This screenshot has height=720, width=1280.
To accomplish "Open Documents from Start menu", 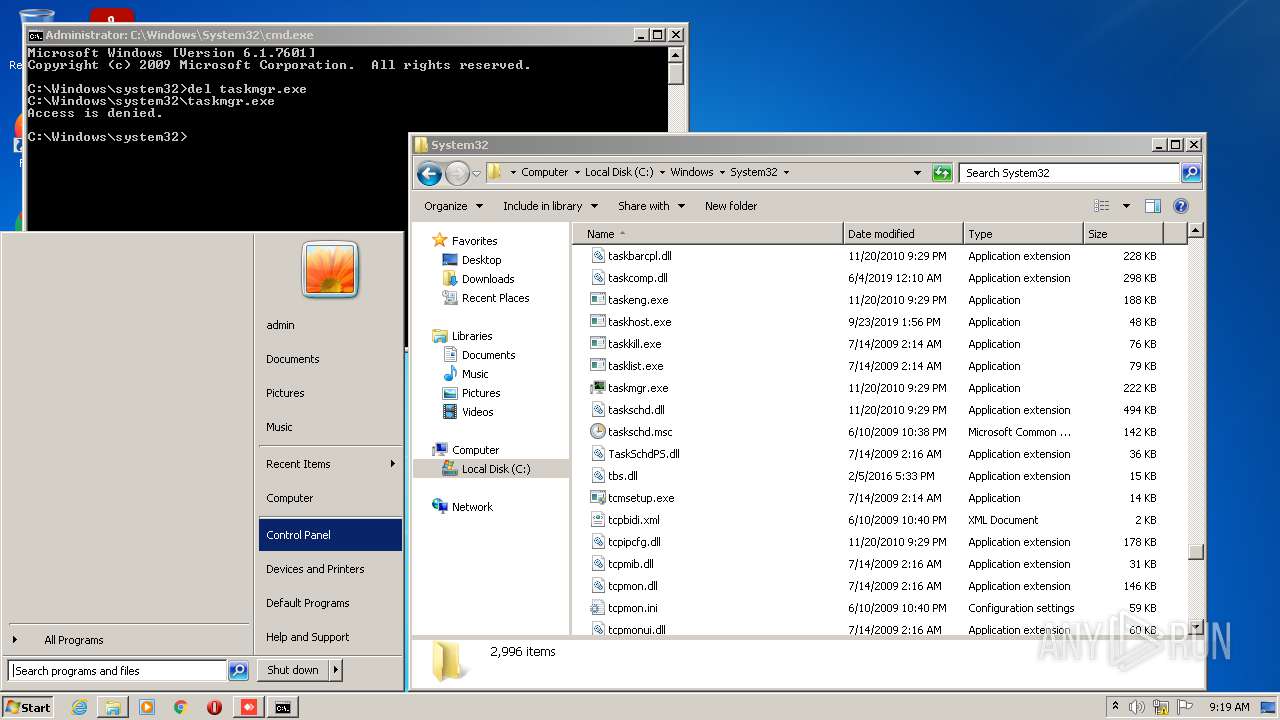I will pyautogui.click(x=330, y=359).
